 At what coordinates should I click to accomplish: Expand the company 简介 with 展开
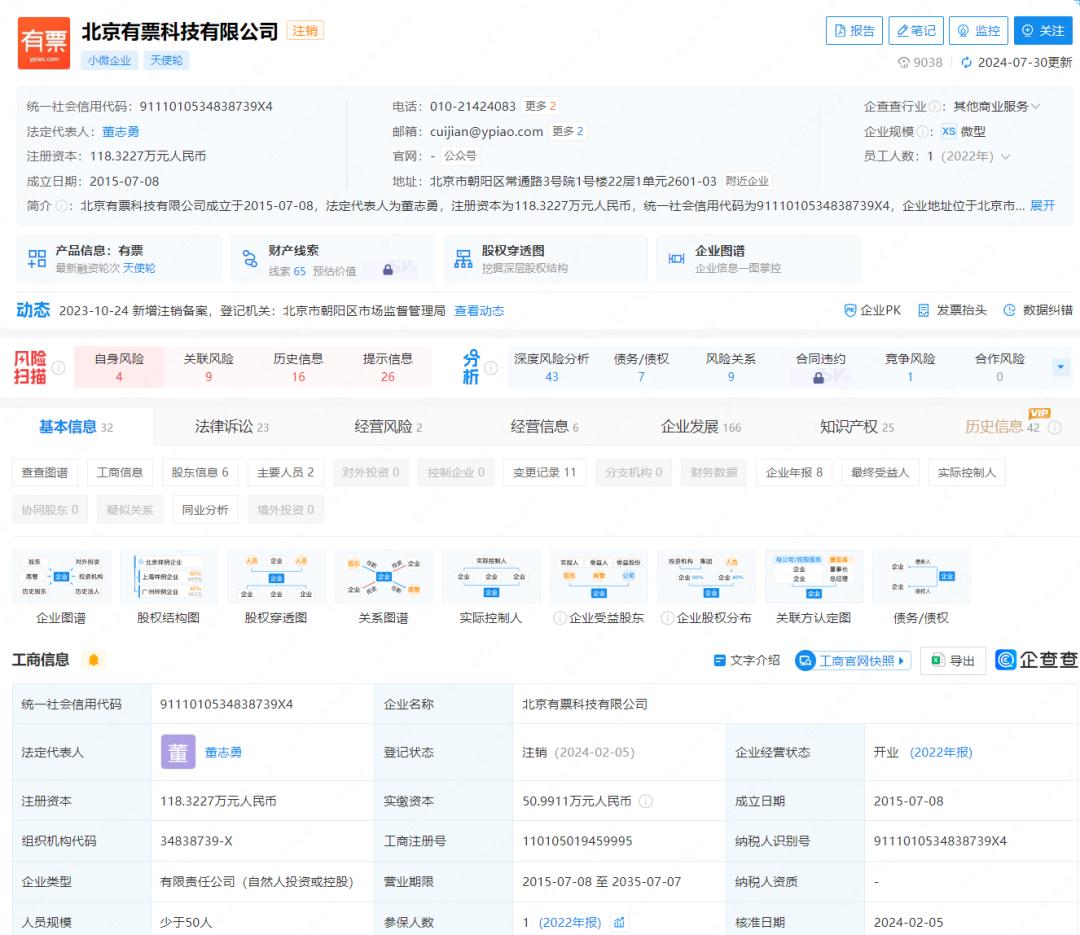click(1042, 205)
